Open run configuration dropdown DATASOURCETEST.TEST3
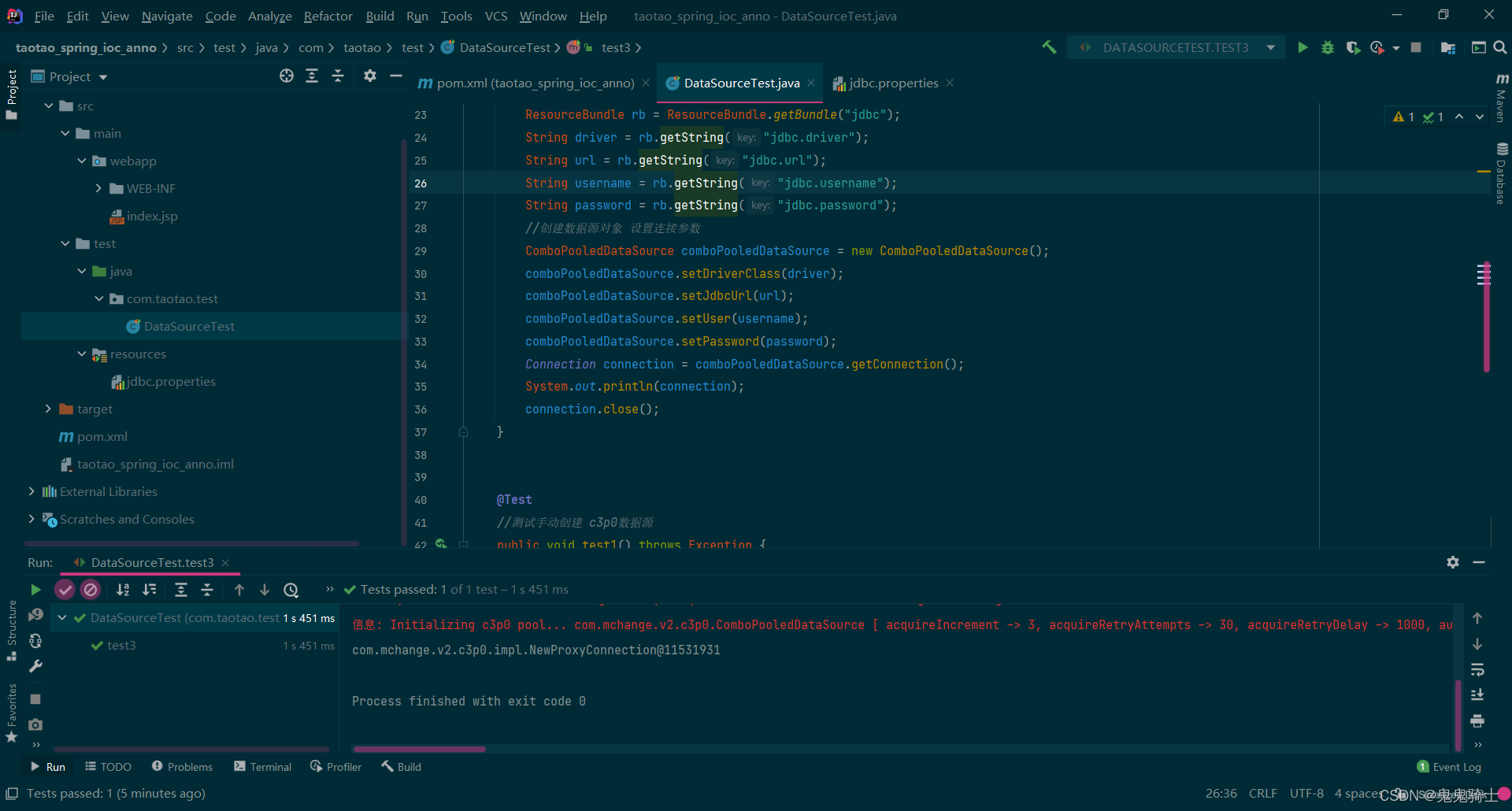 coord(1176,47)
